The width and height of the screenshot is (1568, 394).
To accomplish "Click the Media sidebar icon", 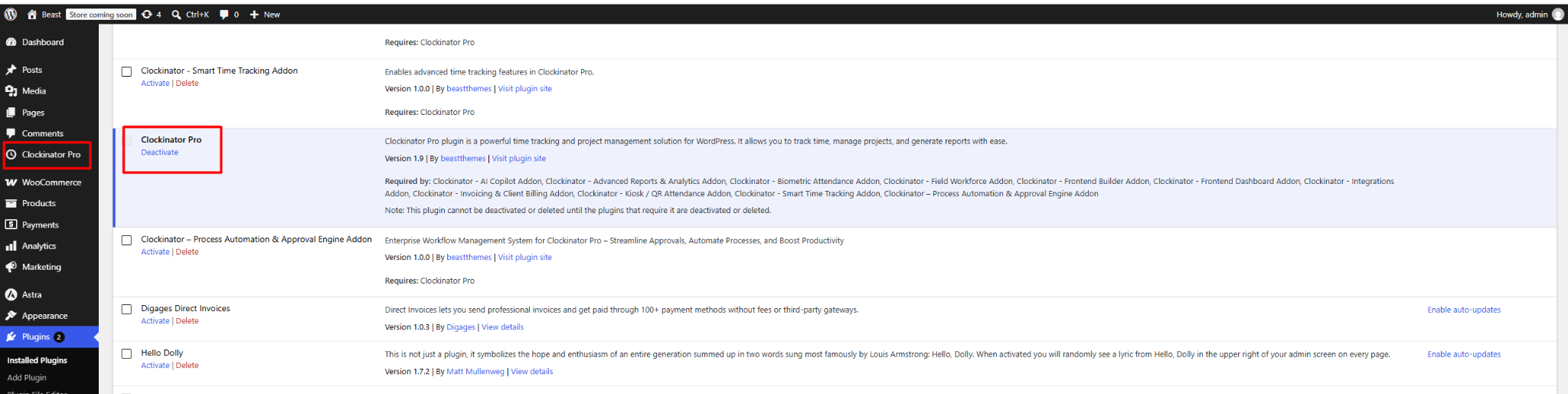I will 11,90.
